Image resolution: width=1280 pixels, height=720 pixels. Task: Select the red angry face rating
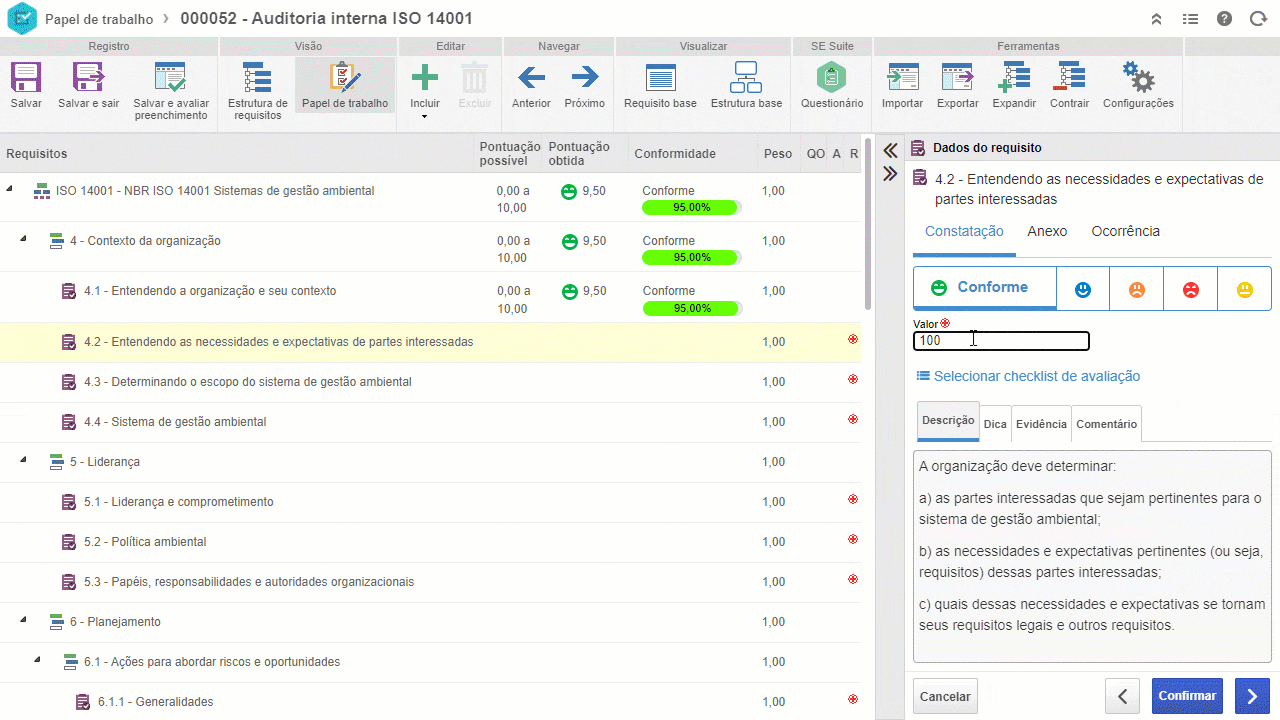click(1191, 289)
